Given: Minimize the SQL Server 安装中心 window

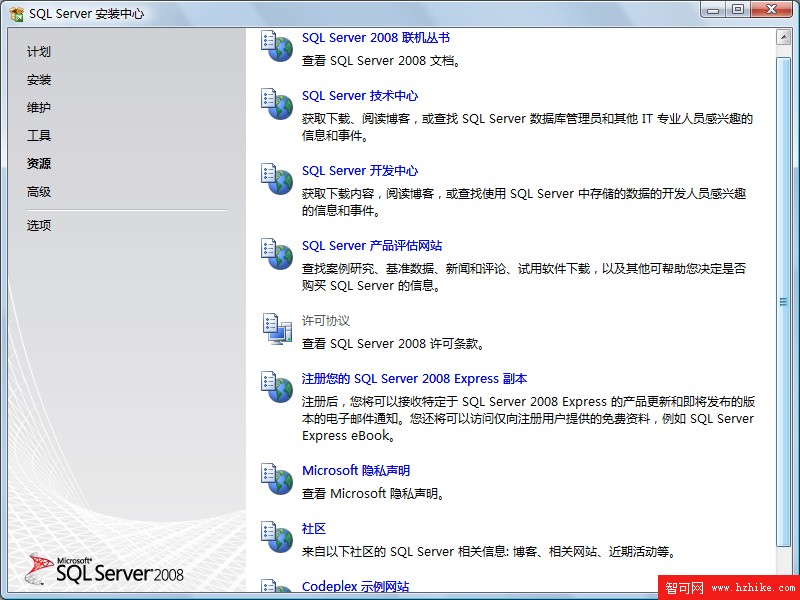Looking at the screenshot, I should coord(713,10).
